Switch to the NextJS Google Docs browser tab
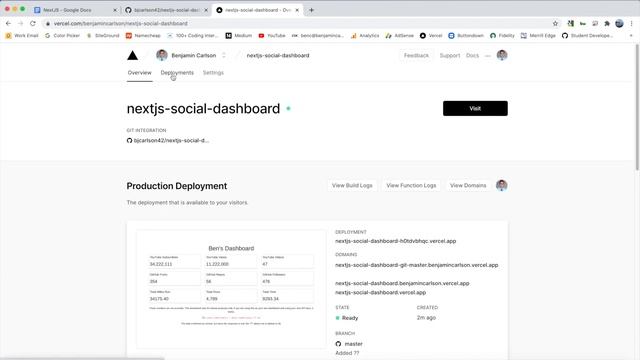The width and height of the screenshot is (640, 360). coord(75,10)
